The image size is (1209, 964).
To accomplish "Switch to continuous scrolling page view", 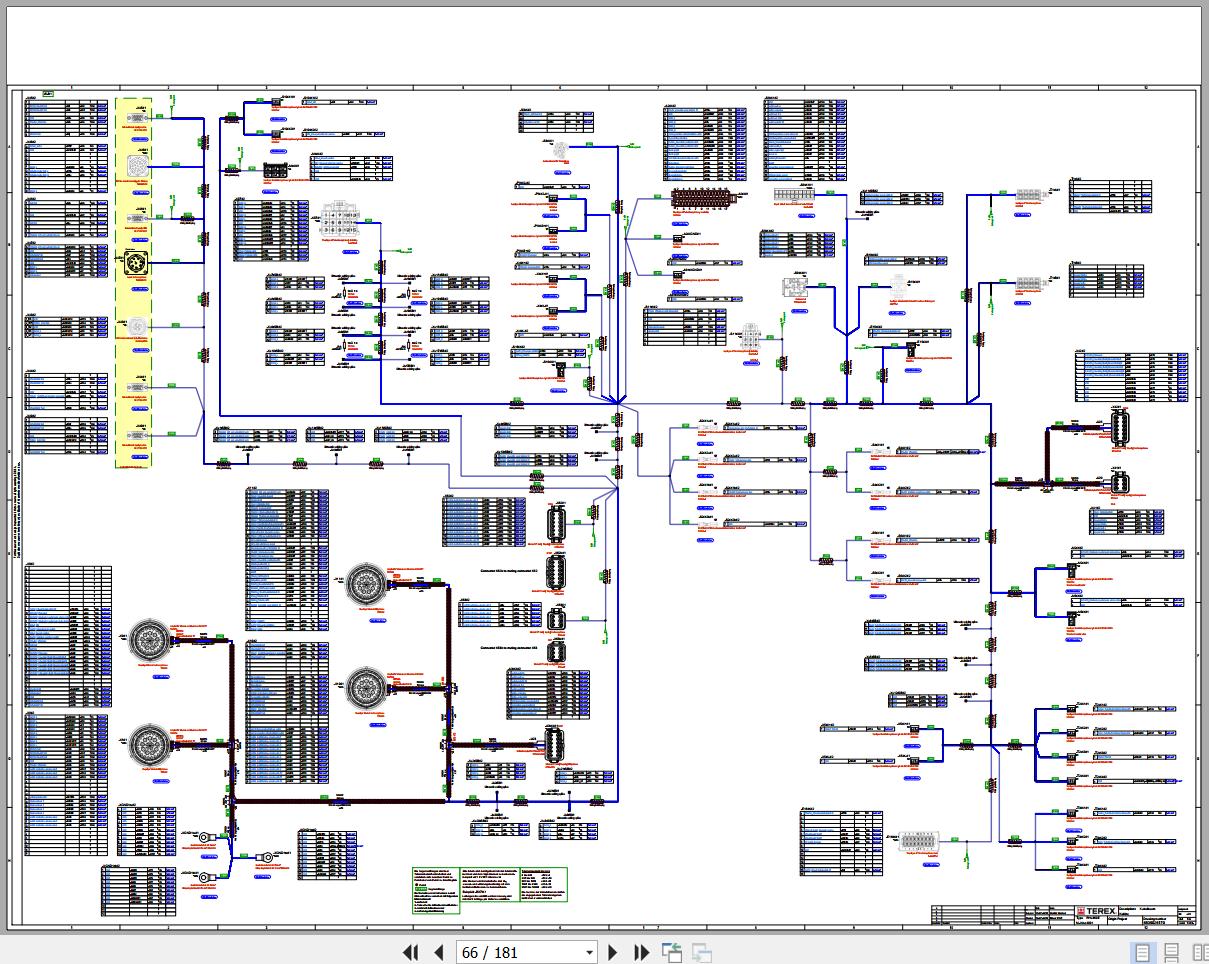I will point(1171,952).
